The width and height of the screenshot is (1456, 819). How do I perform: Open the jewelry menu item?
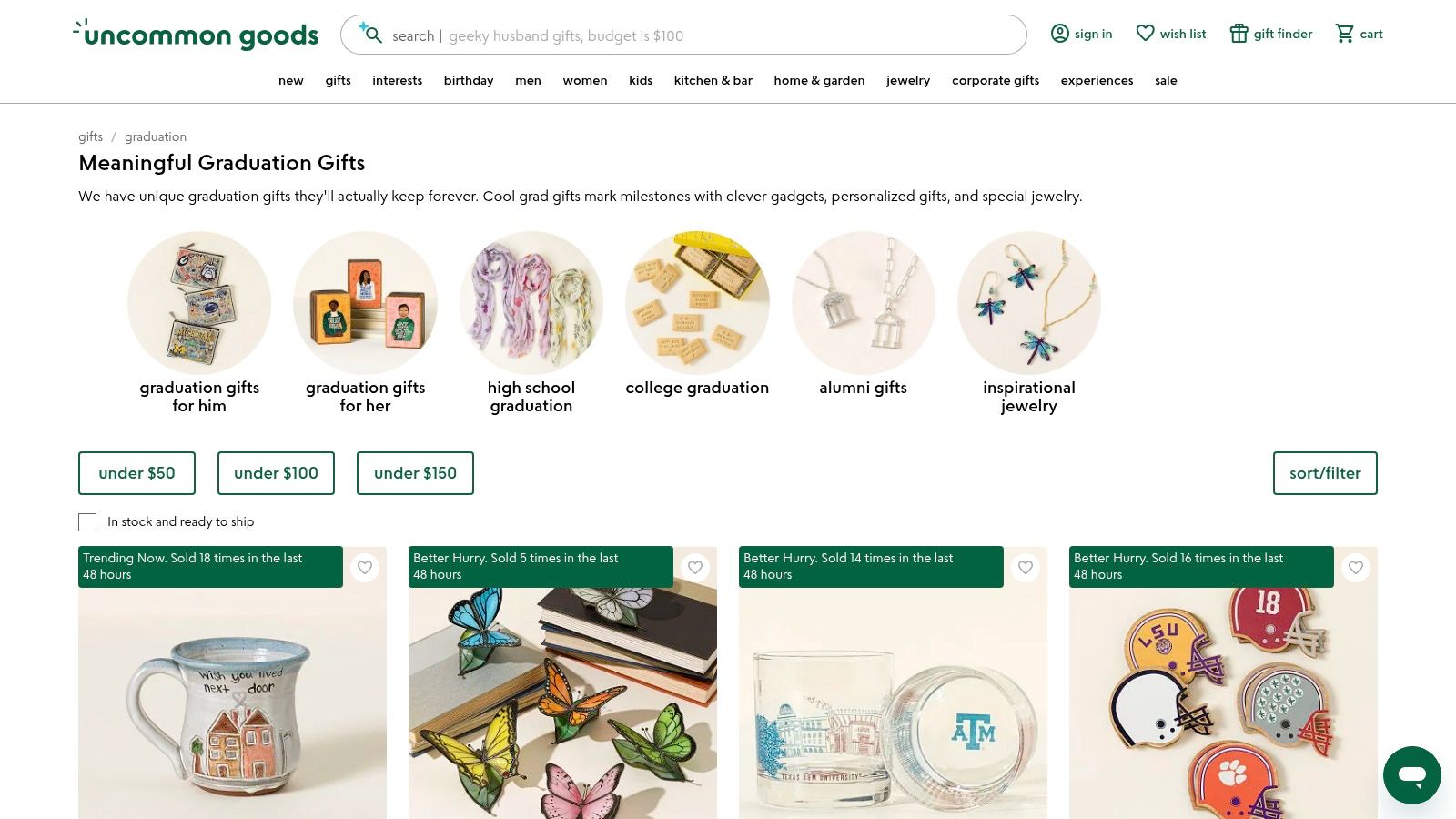[x=908, y=80]
